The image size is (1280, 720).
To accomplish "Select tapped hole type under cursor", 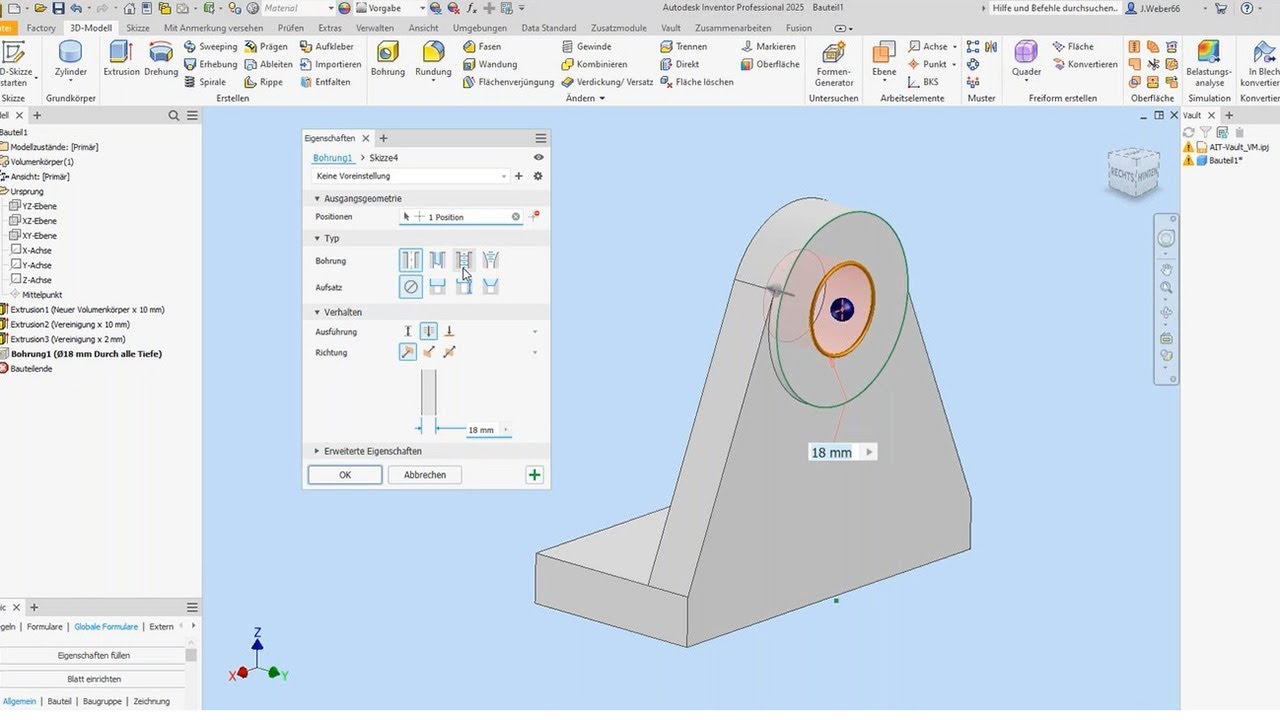I will (463, 260).
